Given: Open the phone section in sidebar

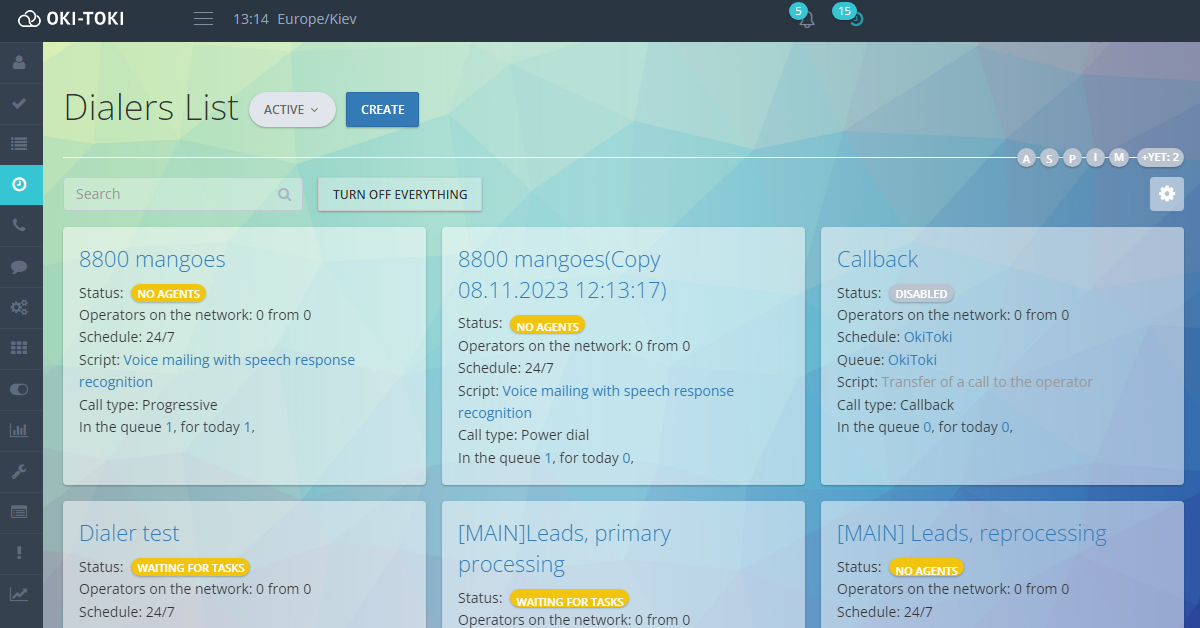Looking at the screenshot, I should 20,226.
